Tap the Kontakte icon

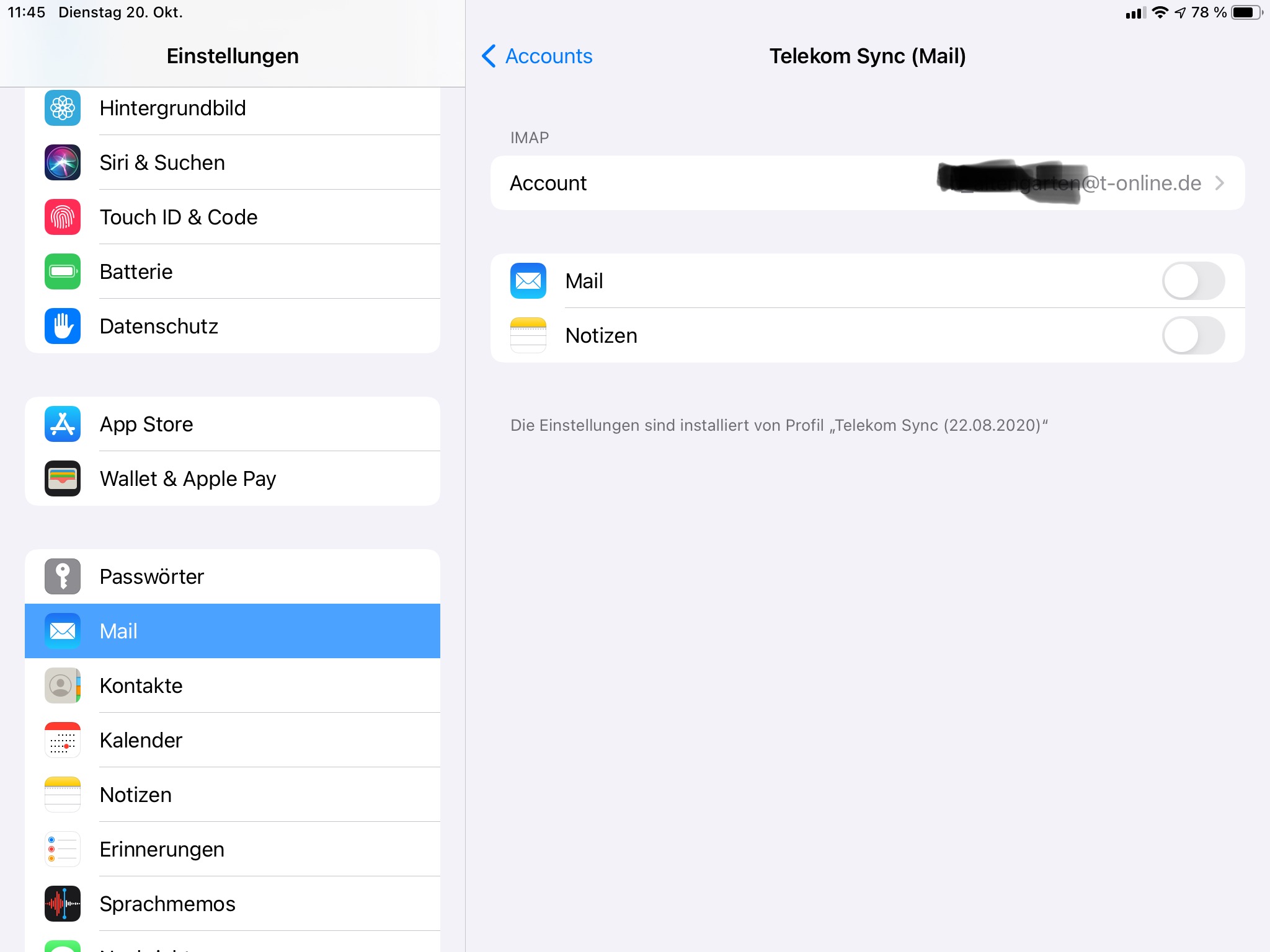click(63, 685)
